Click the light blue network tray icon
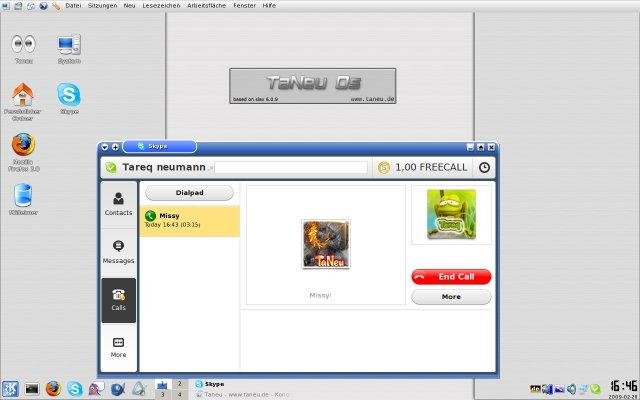Image resolution: width=640 pixels, height=400 pixels. coord(584,389)
